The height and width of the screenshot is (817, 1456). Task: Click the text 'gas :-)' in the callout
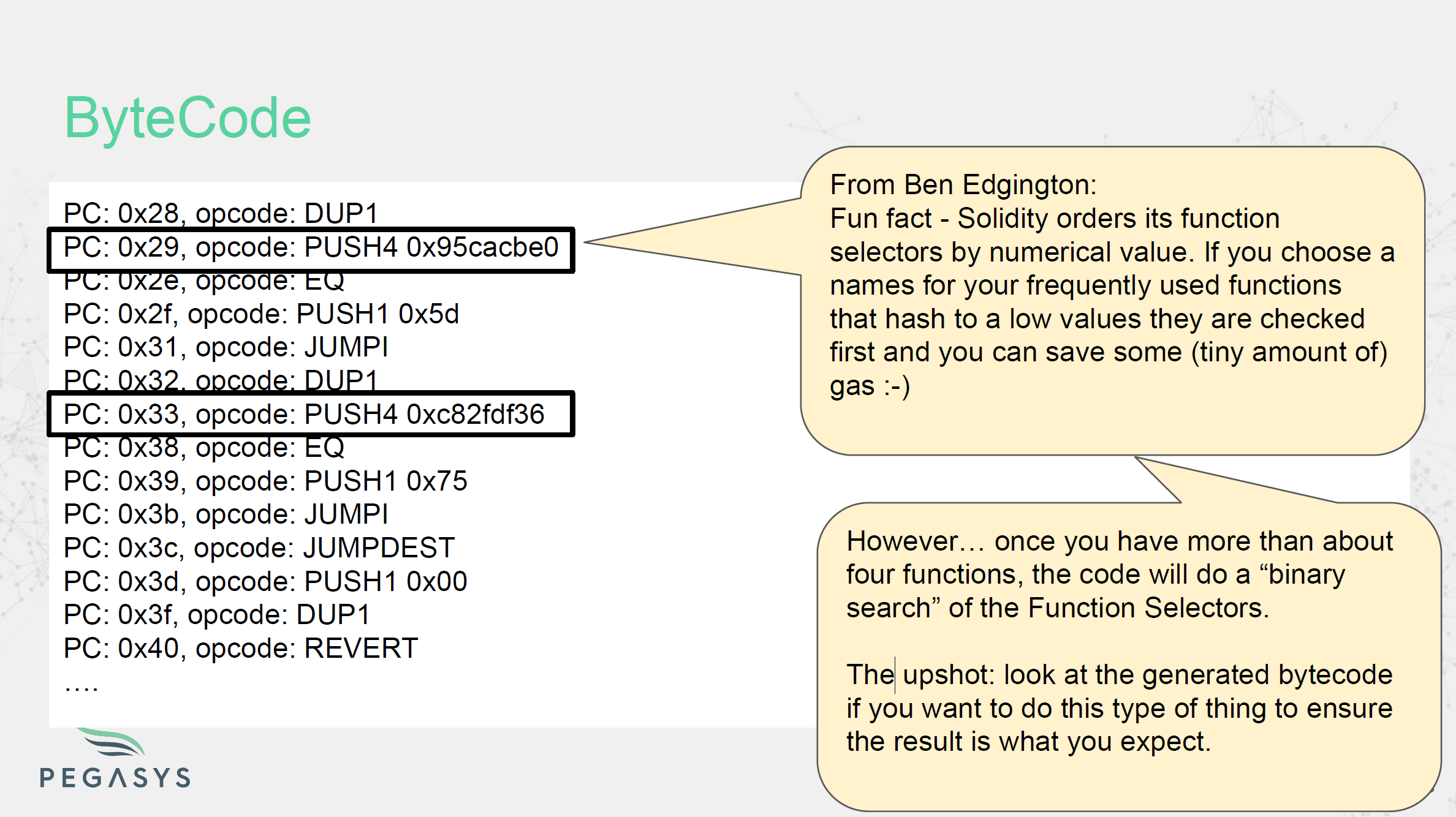coord(870,386)
